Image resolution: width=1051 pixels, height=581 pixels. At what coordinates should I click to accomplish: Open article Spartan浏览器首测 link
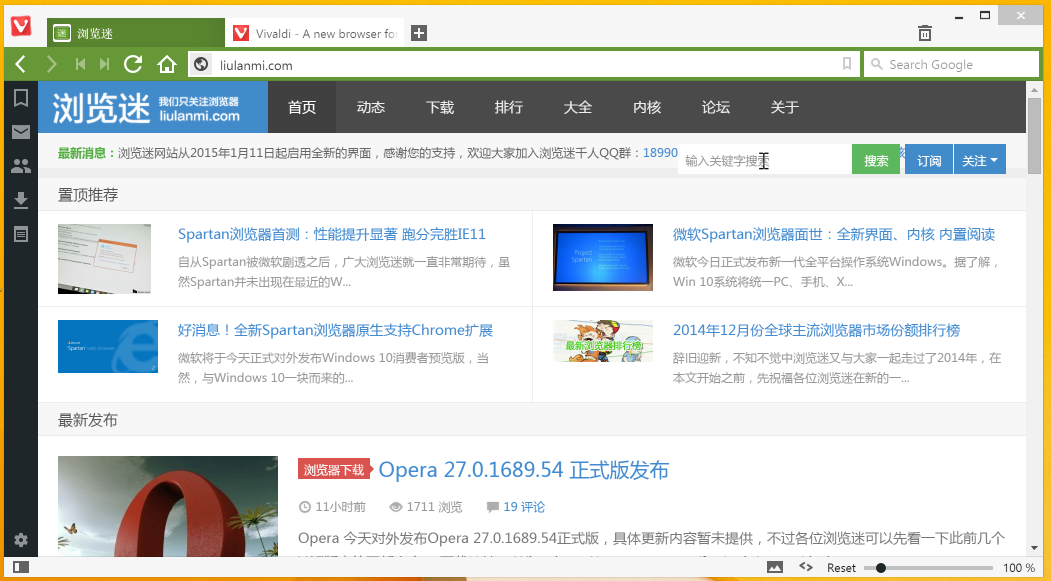click(332, 234)
